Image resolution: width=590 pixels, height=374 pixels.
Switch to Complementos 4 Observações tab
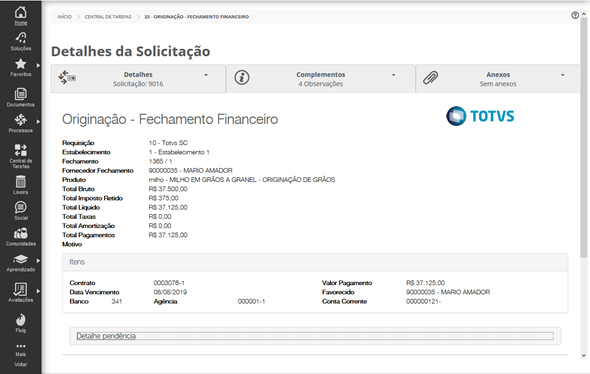tap(321, 79)
